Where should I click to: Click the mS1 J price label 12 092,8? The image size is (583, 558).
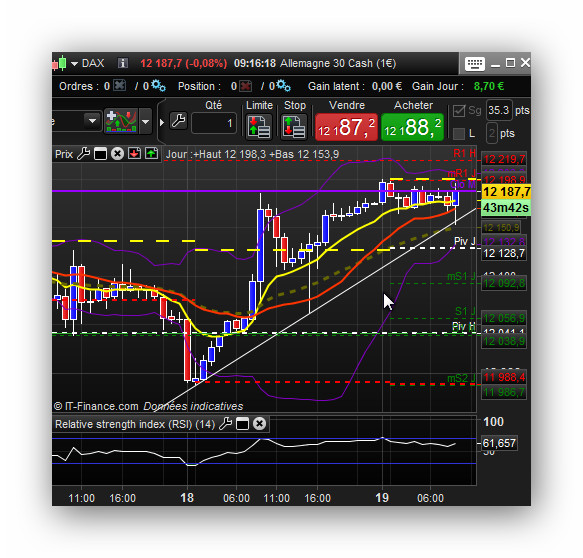[504, 284]
